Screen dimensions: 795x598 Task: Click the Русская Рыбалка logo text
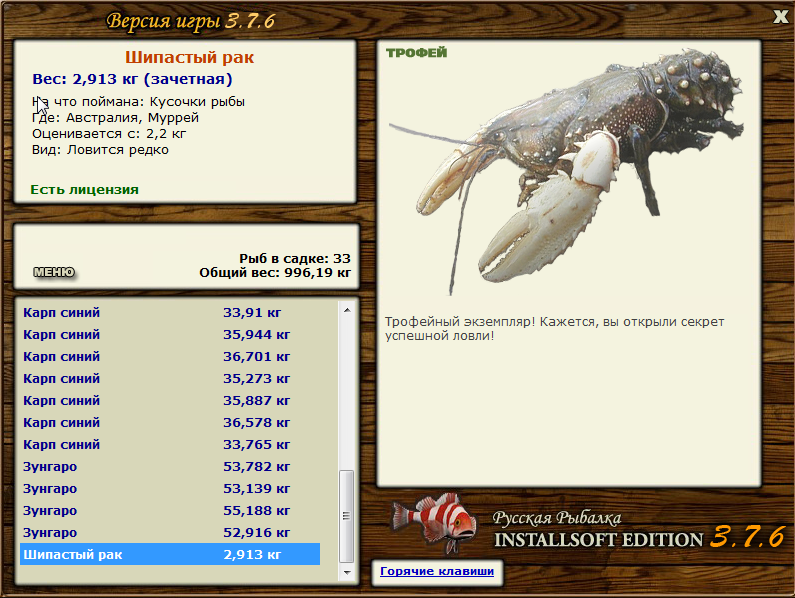click(557, 518)
